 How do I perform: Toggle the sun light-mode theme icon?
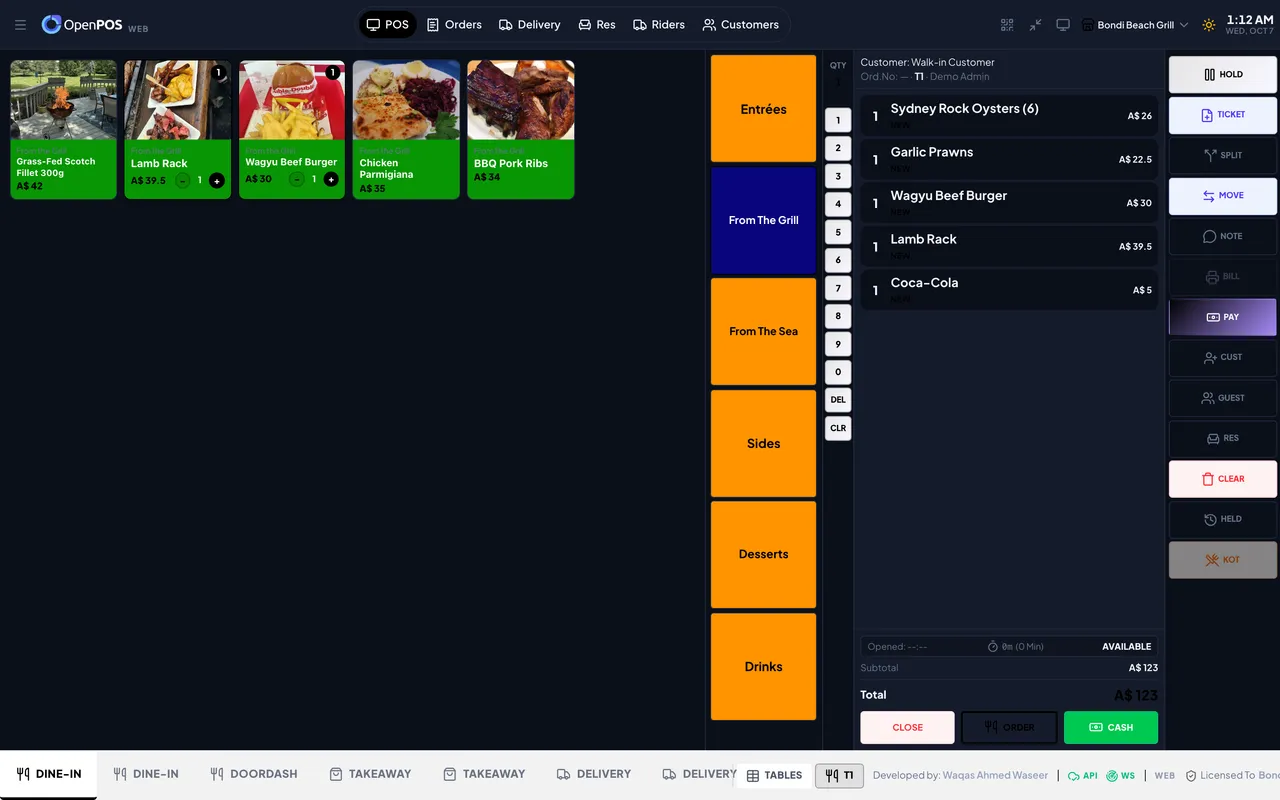1209,25
